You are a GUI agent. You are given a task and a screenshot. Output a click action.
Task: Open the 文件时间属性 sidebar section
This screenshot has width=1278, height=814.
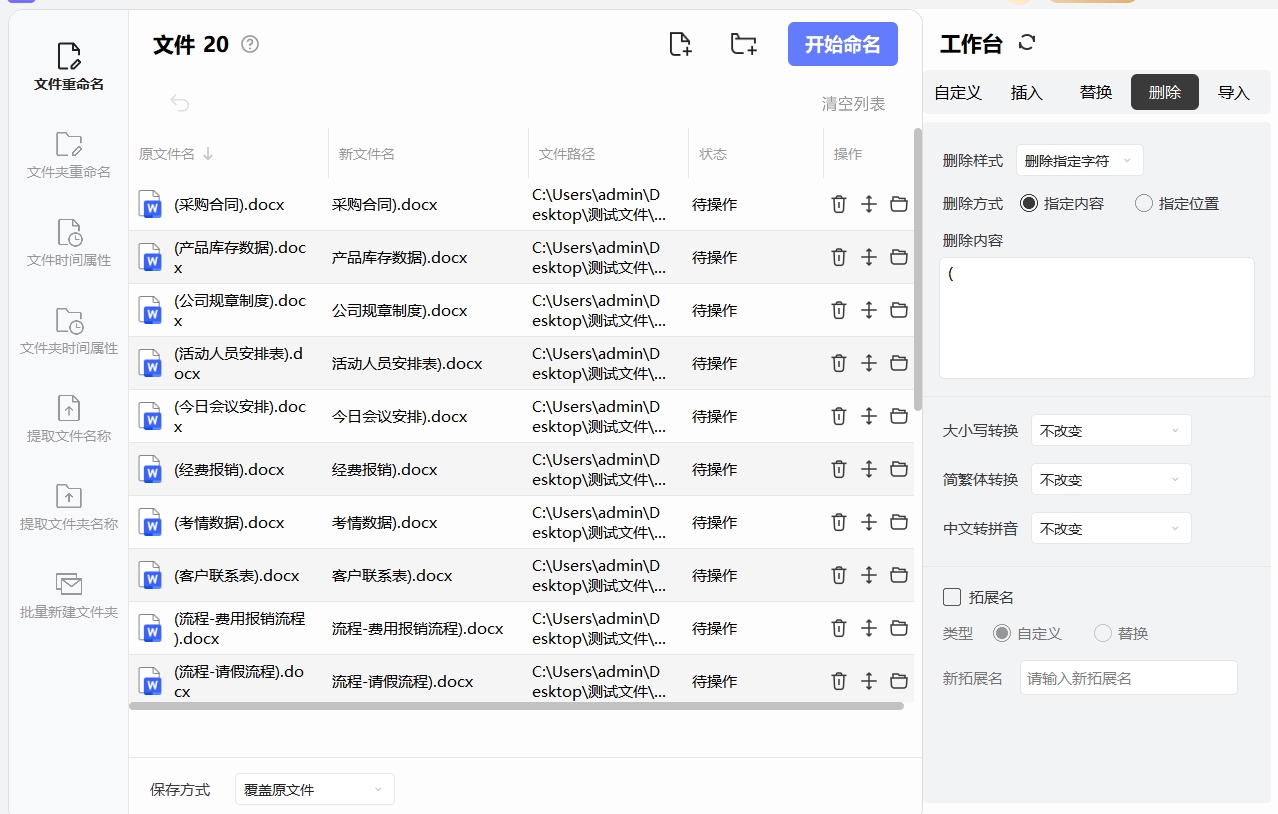pos(69,243)
